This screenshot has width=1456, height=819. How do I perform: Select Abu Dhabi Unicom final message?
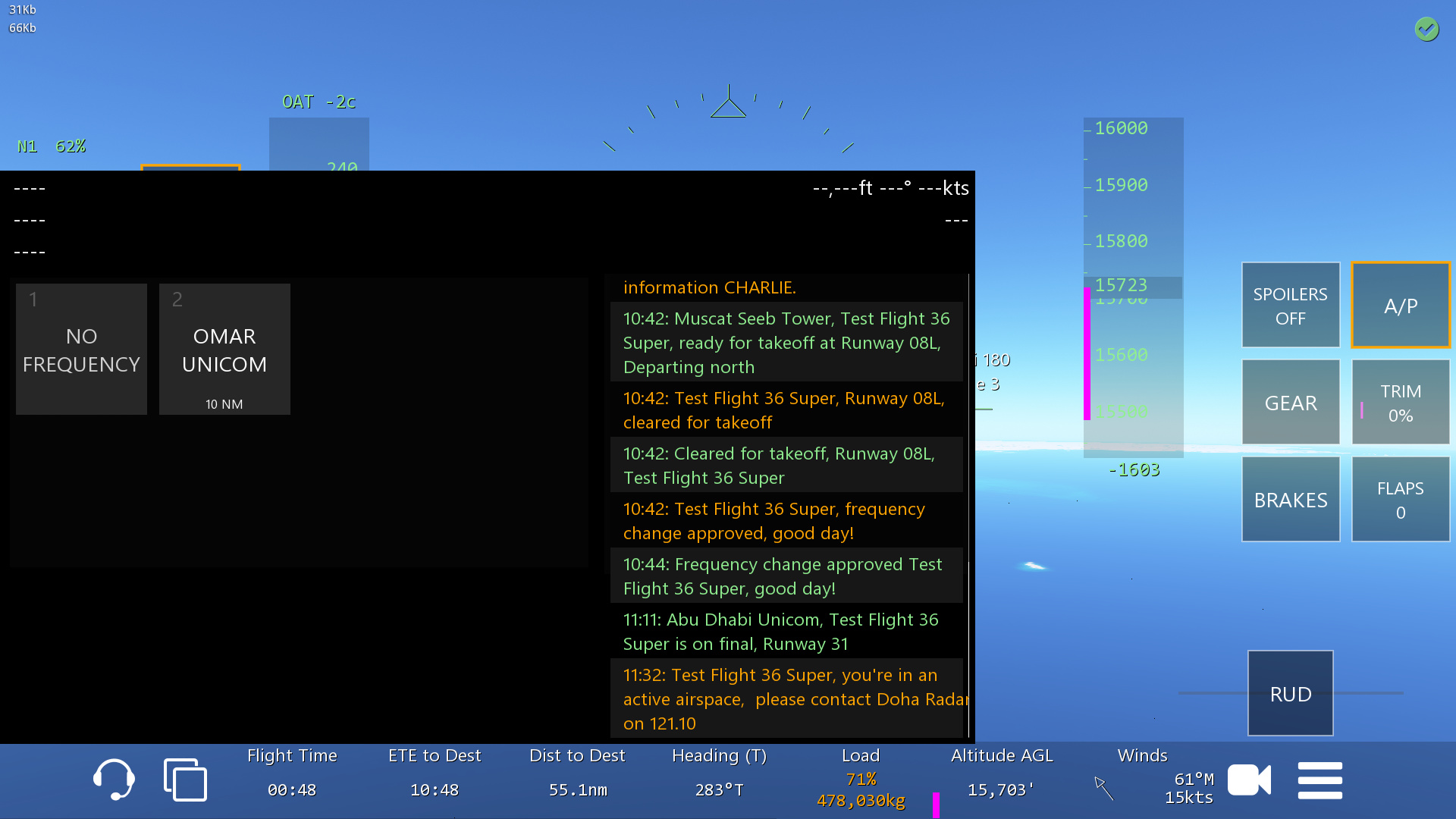coord(786,632)
